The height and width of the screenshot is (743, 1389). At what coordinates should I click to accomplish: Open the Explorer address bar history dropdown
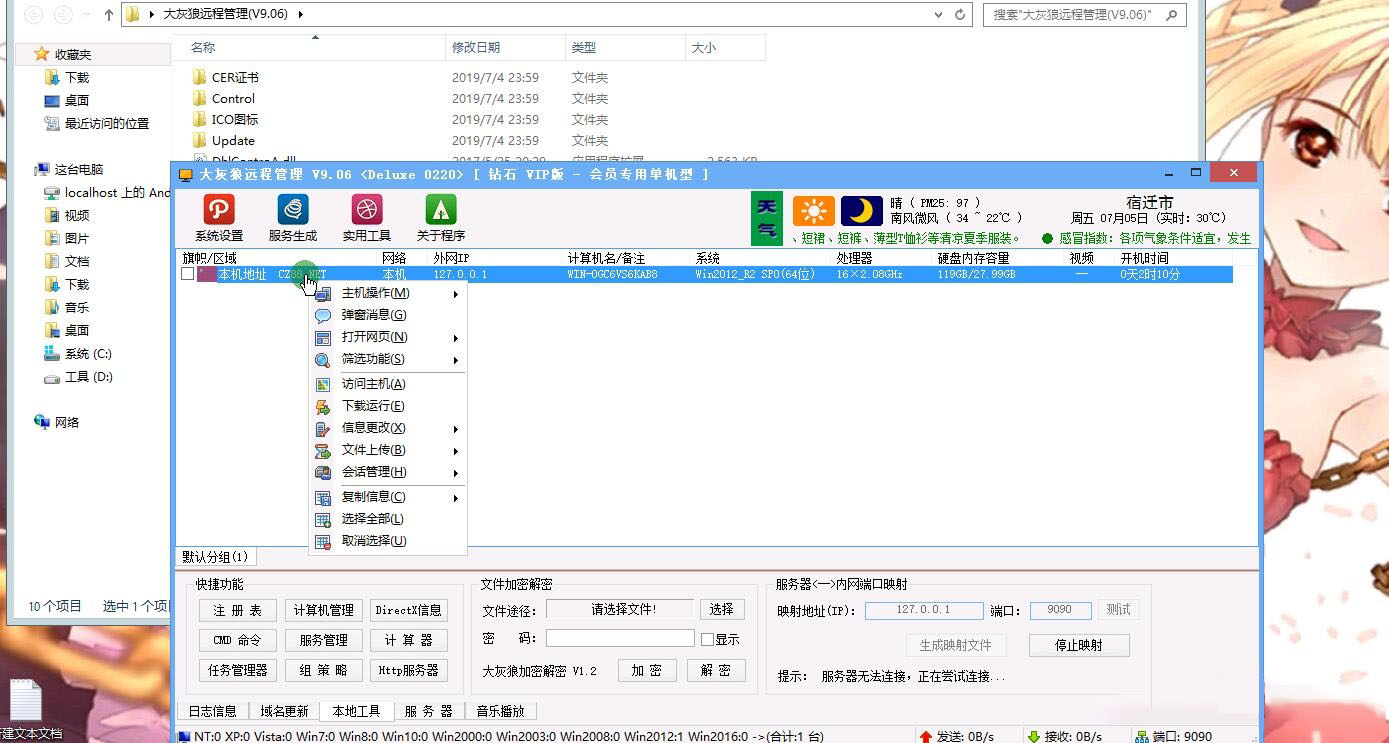click(938, 14)
